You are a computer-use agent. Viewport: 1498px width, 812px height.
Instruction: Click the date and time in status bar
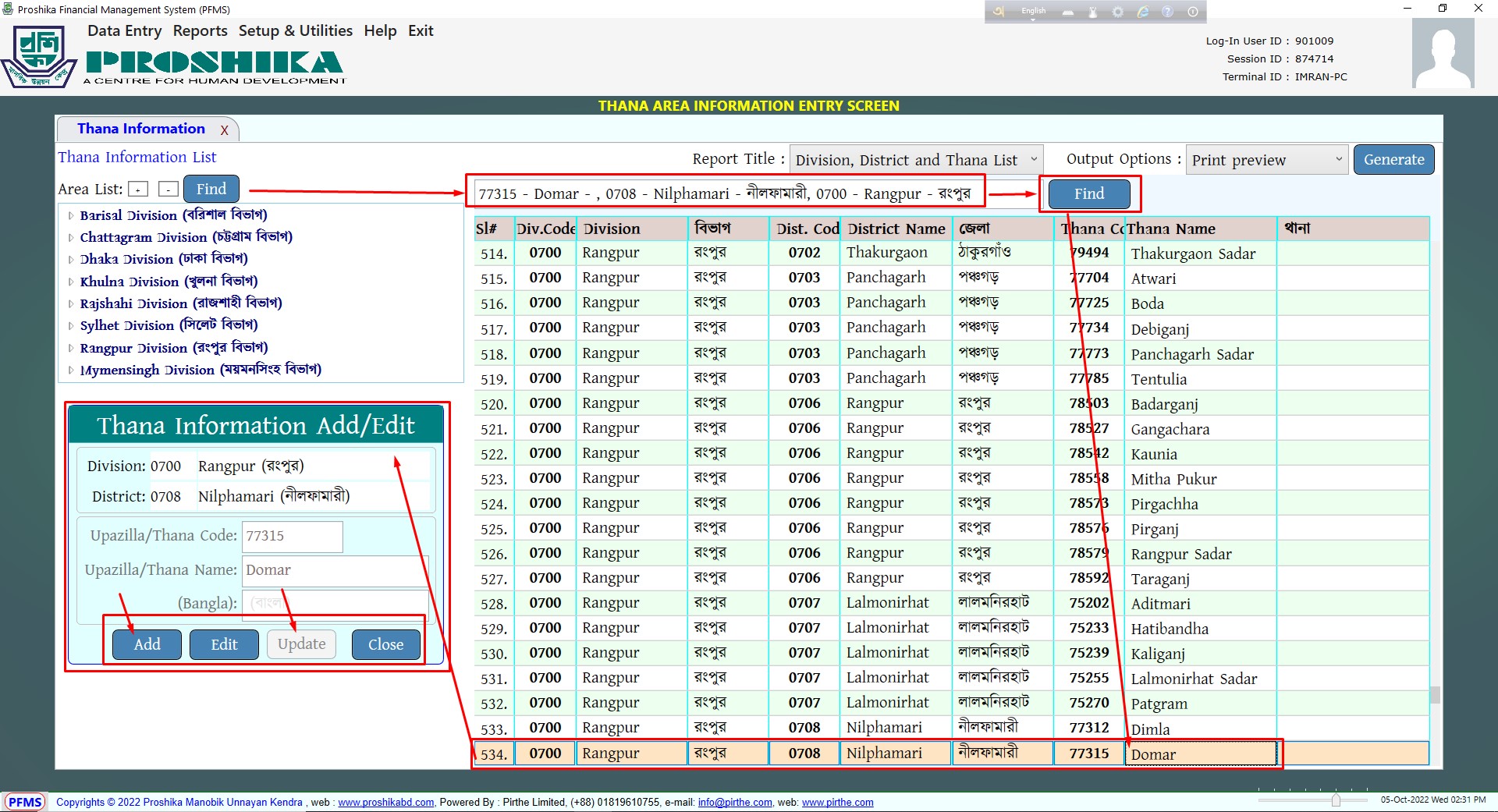[x=1433, y=800]
